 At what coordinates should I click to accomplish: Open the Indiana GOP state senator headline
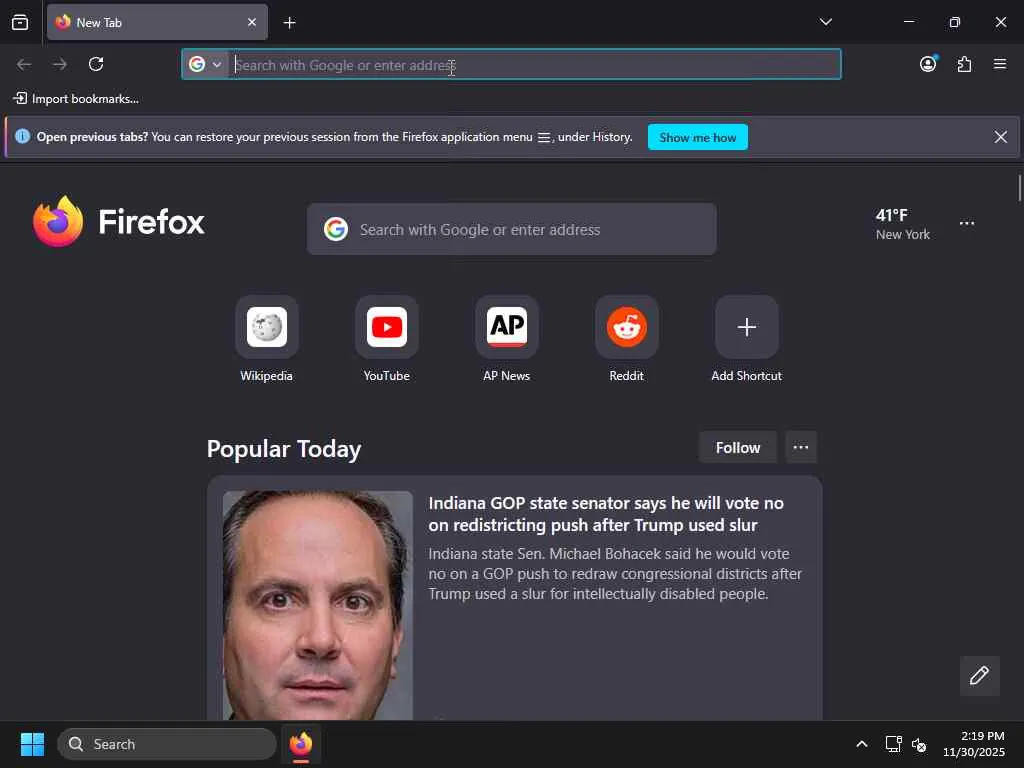tap(605, 514)
